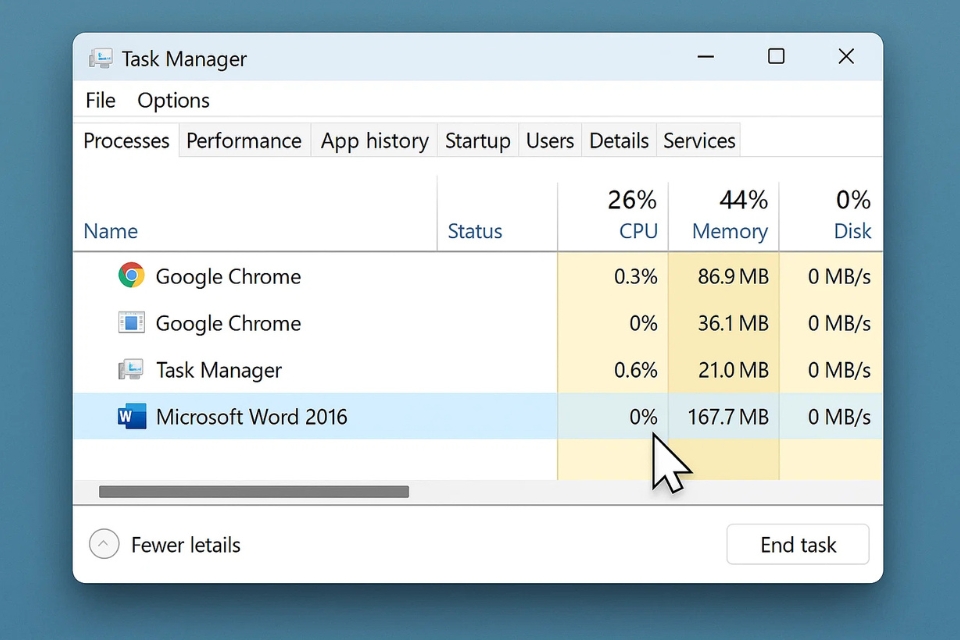The width and height of the screenshot is (960, 640).
Task: Open the File menu
Action: click(x=100, y=100)
